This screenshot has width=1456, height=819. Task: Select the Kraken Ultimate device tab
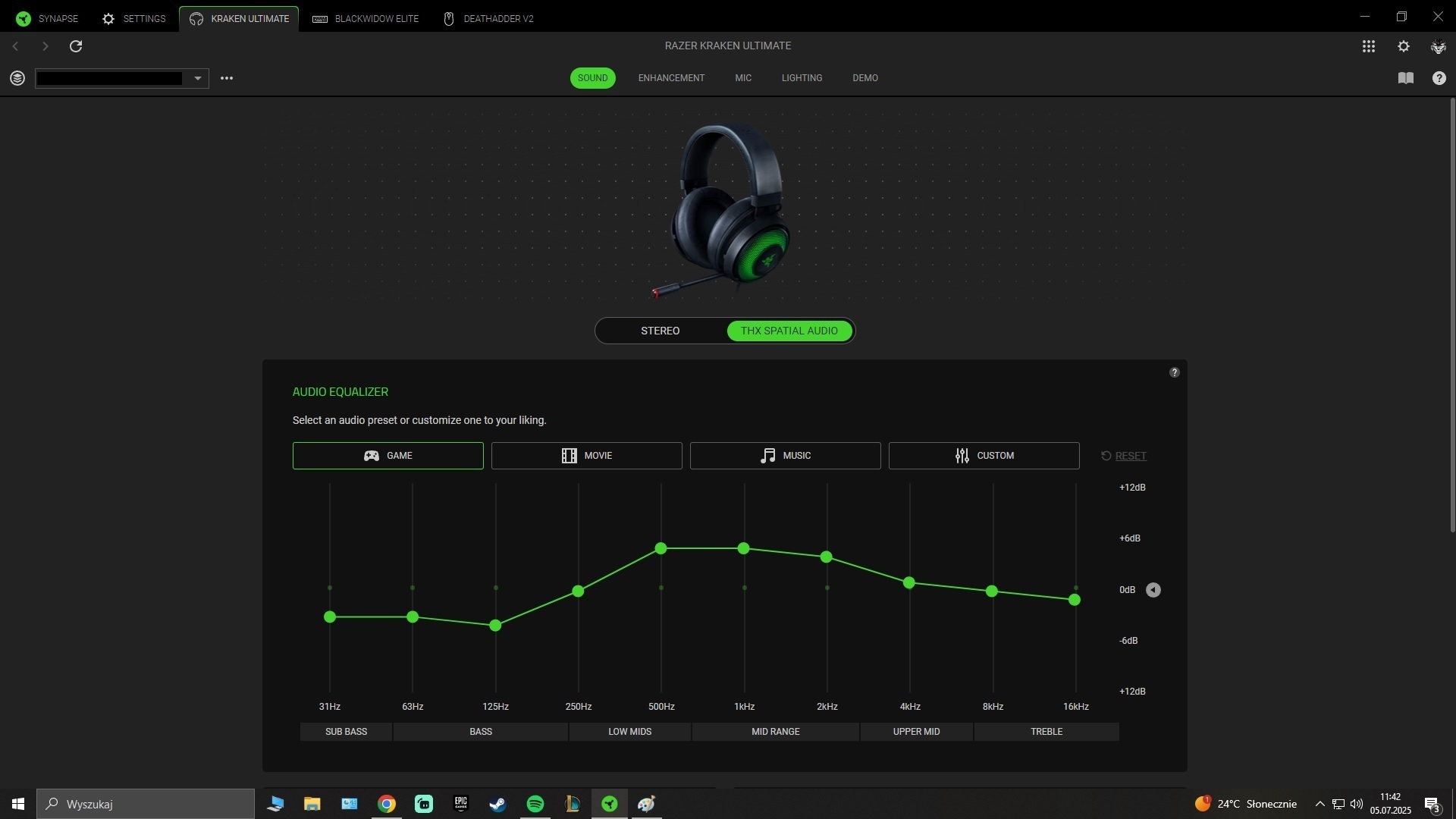pyautogui.click(x=239, y=18)
